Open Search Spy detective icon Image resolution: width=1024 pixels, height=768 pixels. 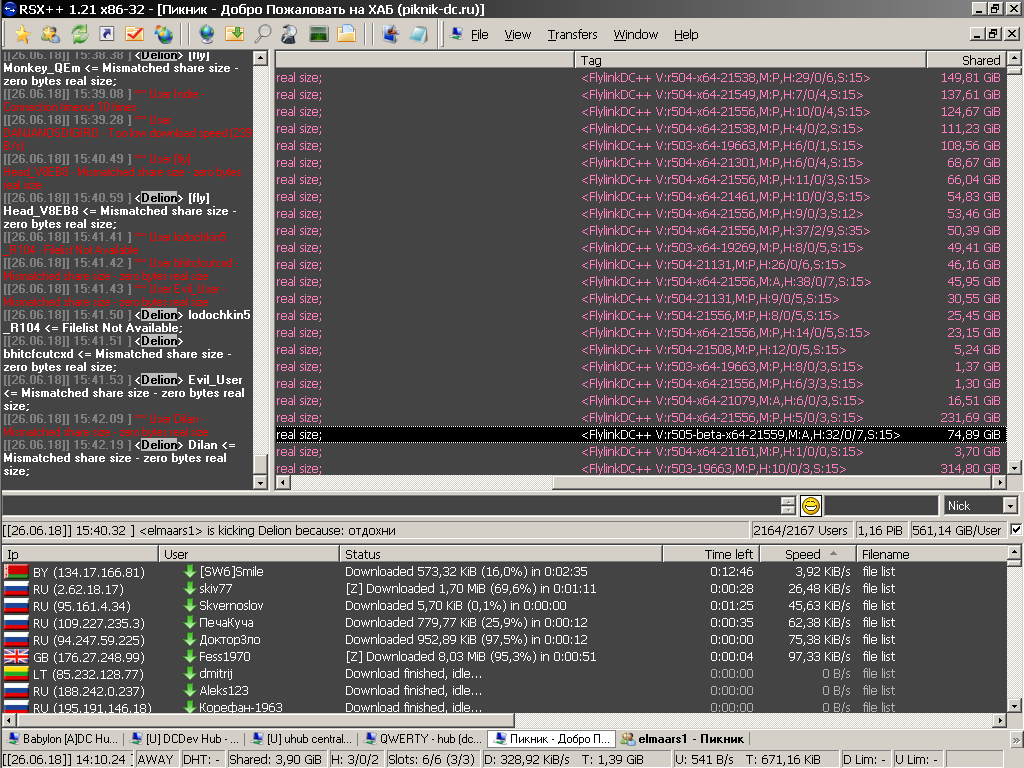coord(289,34)
